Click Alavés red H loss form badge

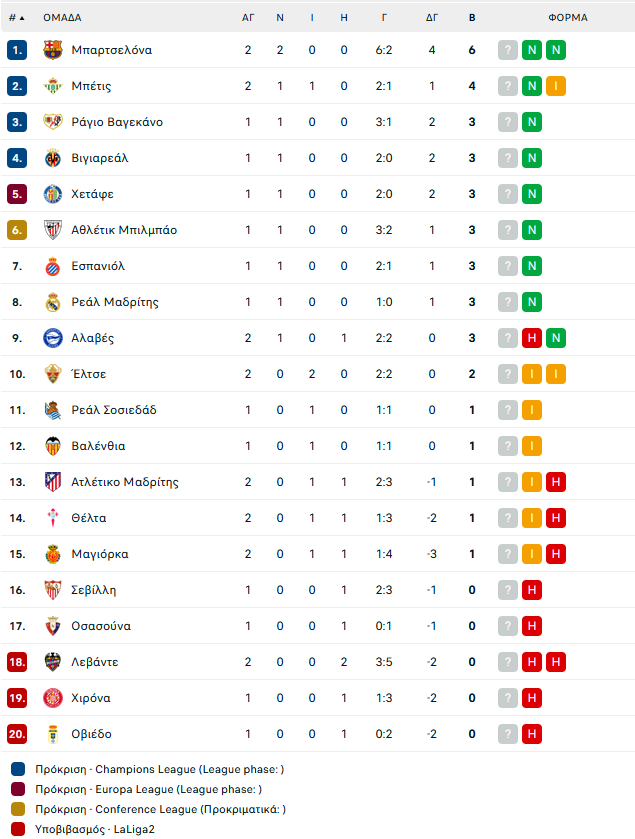pos(532,338)
